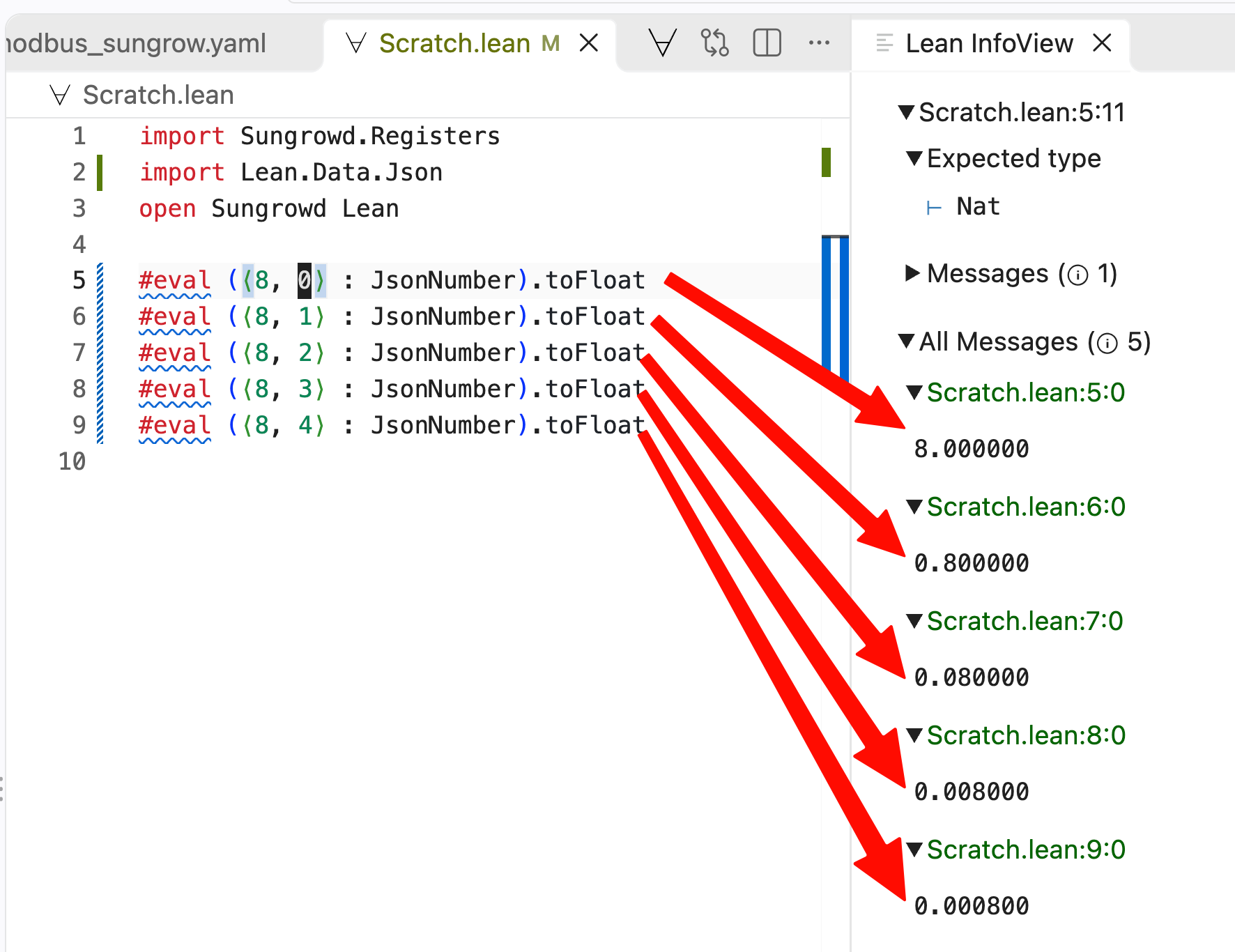
Task: Click the 0.000800 output value
Action: [x=972, y=906]
